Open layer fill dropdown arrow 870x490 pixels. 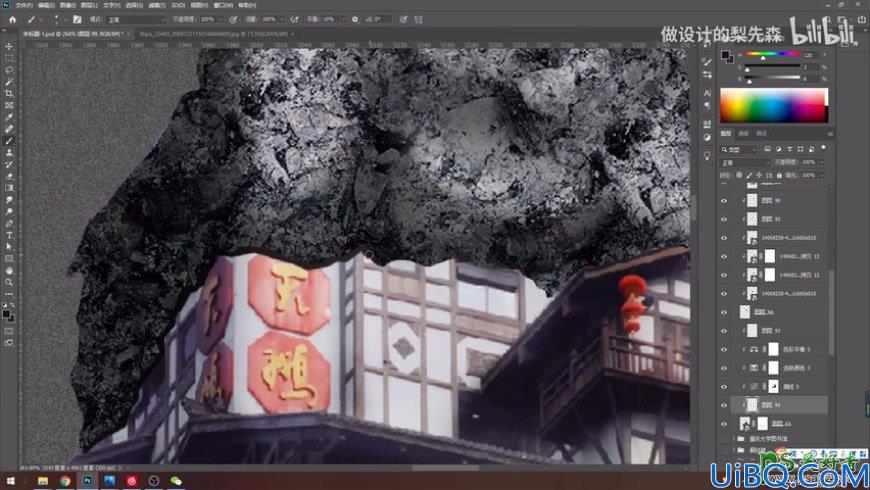pos(821,175)
